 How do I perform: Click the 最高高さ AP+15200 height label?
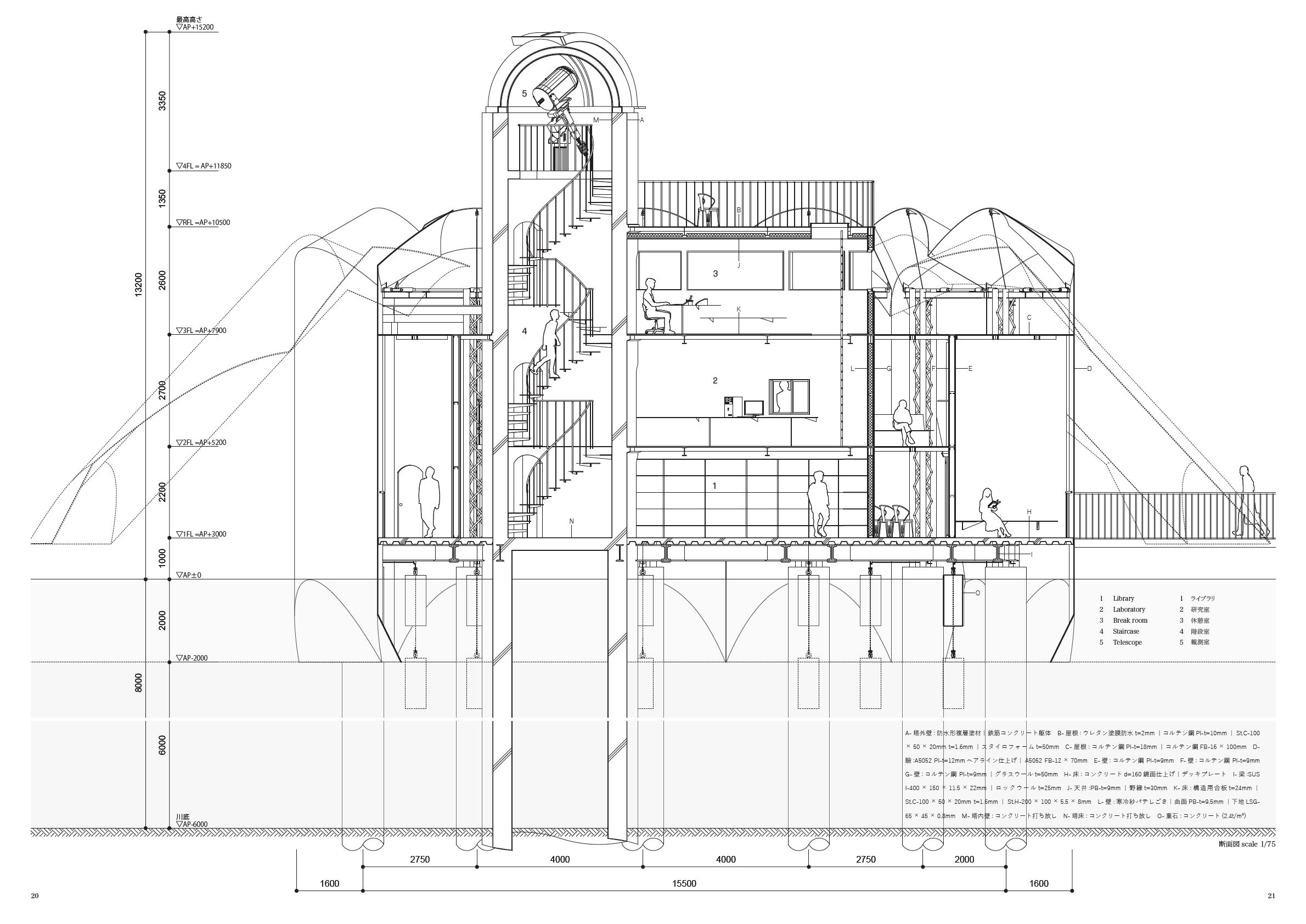pyautogui.click(x=195, y=24)
